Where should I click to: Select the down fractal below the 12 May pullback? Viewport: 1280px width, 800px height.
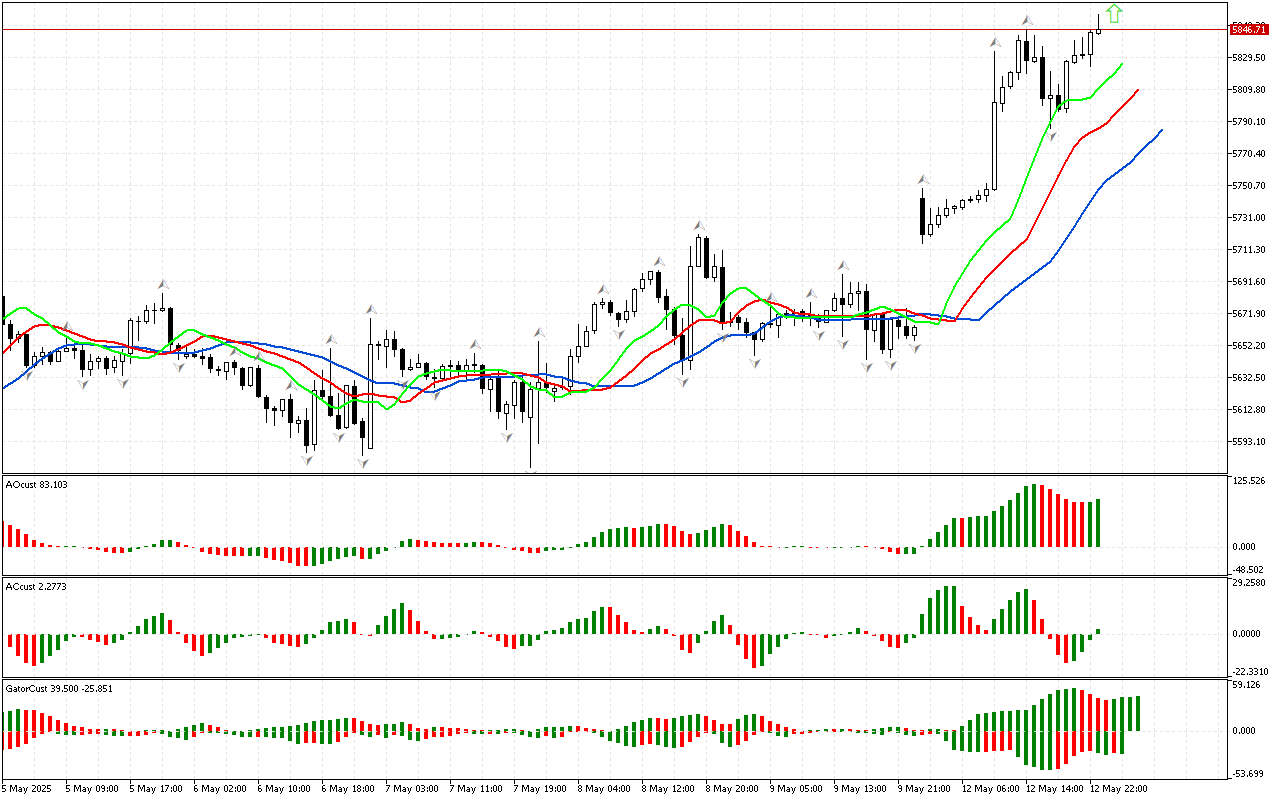pyautogui.click(x=1052, y=134)
